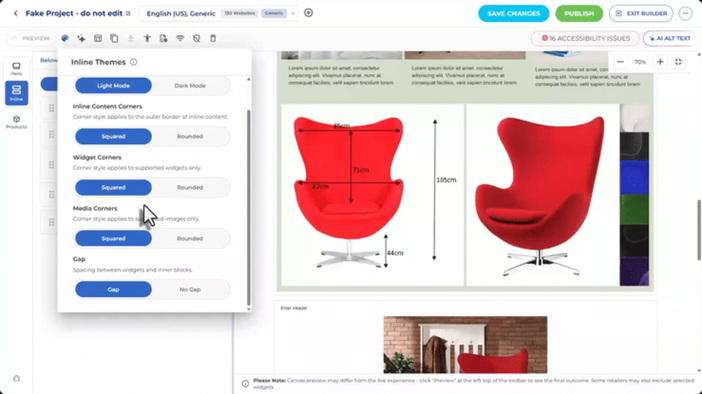This screenshot has width=702, height=394.
Task: Select the brick fireplace room image
Action: click(465, 345)
